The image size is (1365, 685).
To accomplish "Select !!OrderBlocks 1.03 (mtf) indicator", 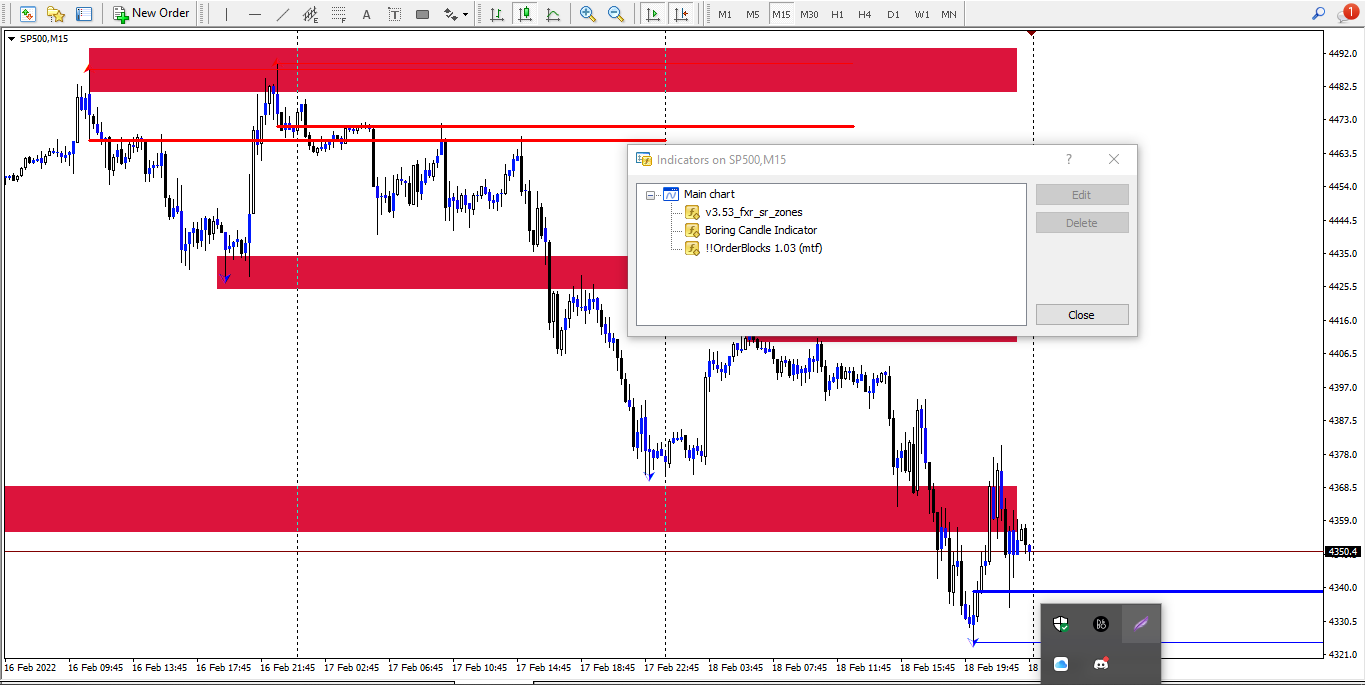I will [x=763, y=248].
